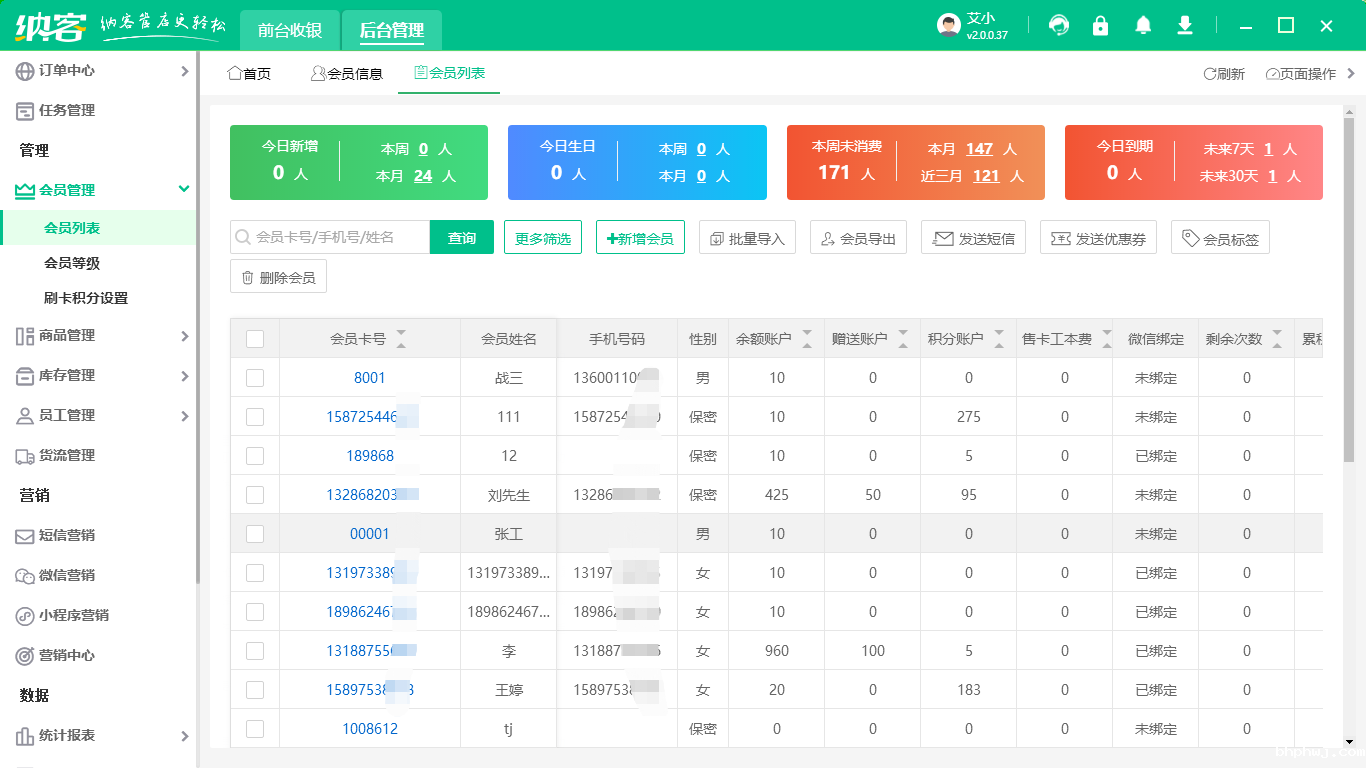Collapse the 会员管理 menu chevron

coord(184,189)
